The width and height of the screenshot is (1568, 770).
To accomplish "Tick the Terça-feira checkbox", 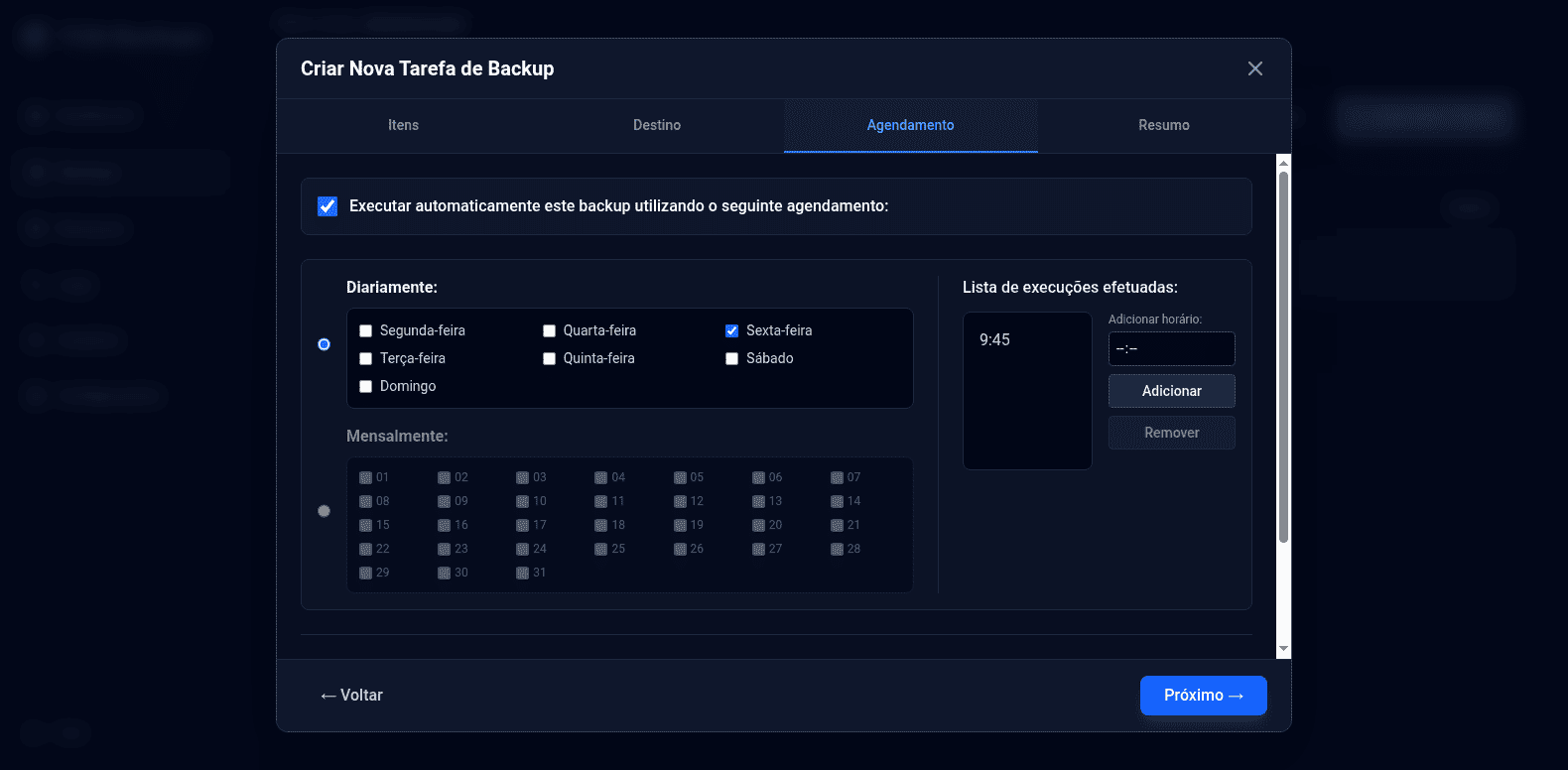I will point(366,359).
